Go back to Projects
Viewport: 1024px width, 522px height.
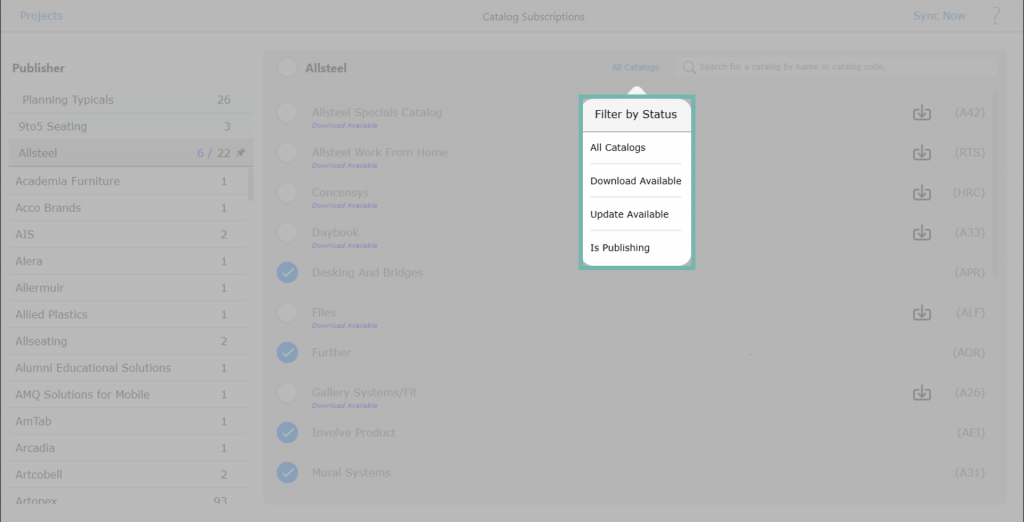click(x=41, y=16)
